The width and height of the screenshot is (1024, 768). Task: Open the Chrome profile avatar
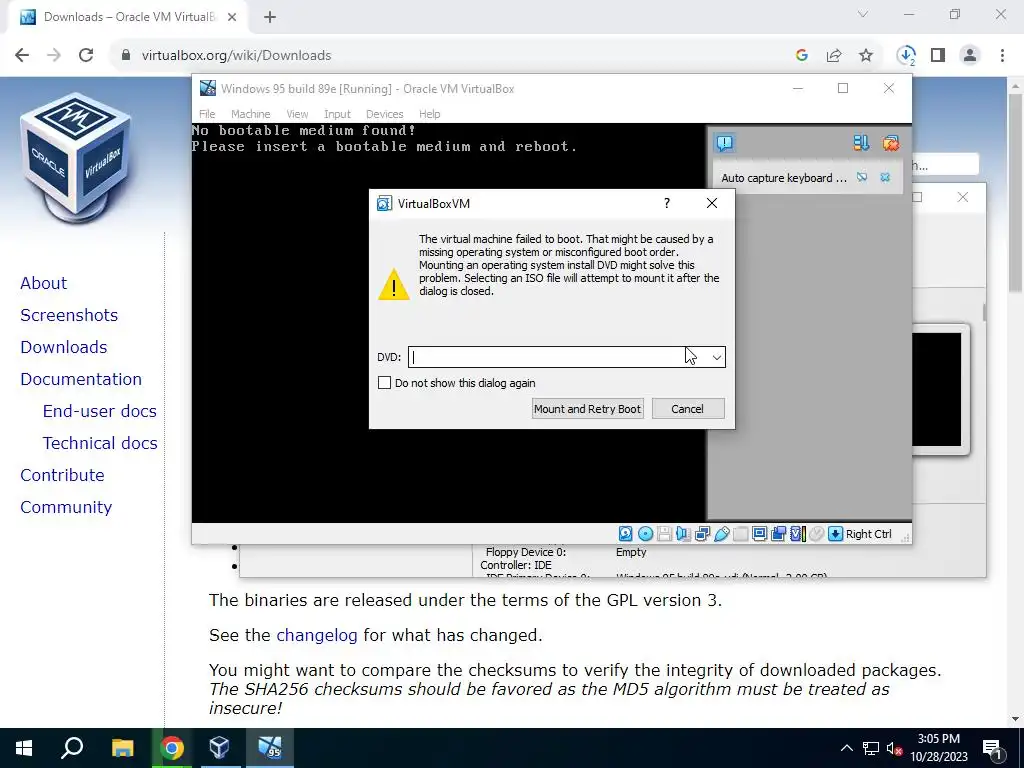click(970, 56)
